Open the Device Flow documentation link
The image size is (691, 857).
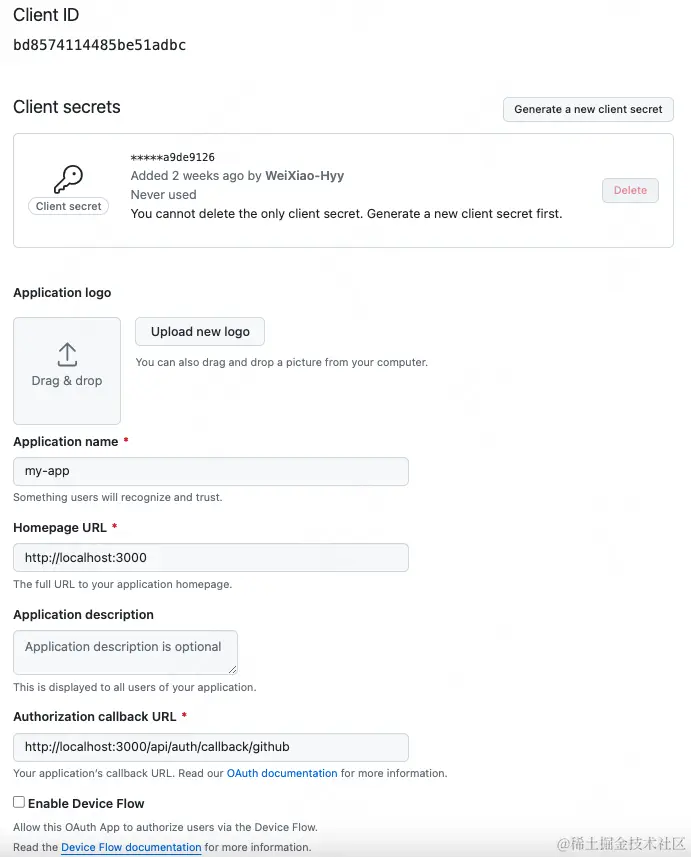131,847
